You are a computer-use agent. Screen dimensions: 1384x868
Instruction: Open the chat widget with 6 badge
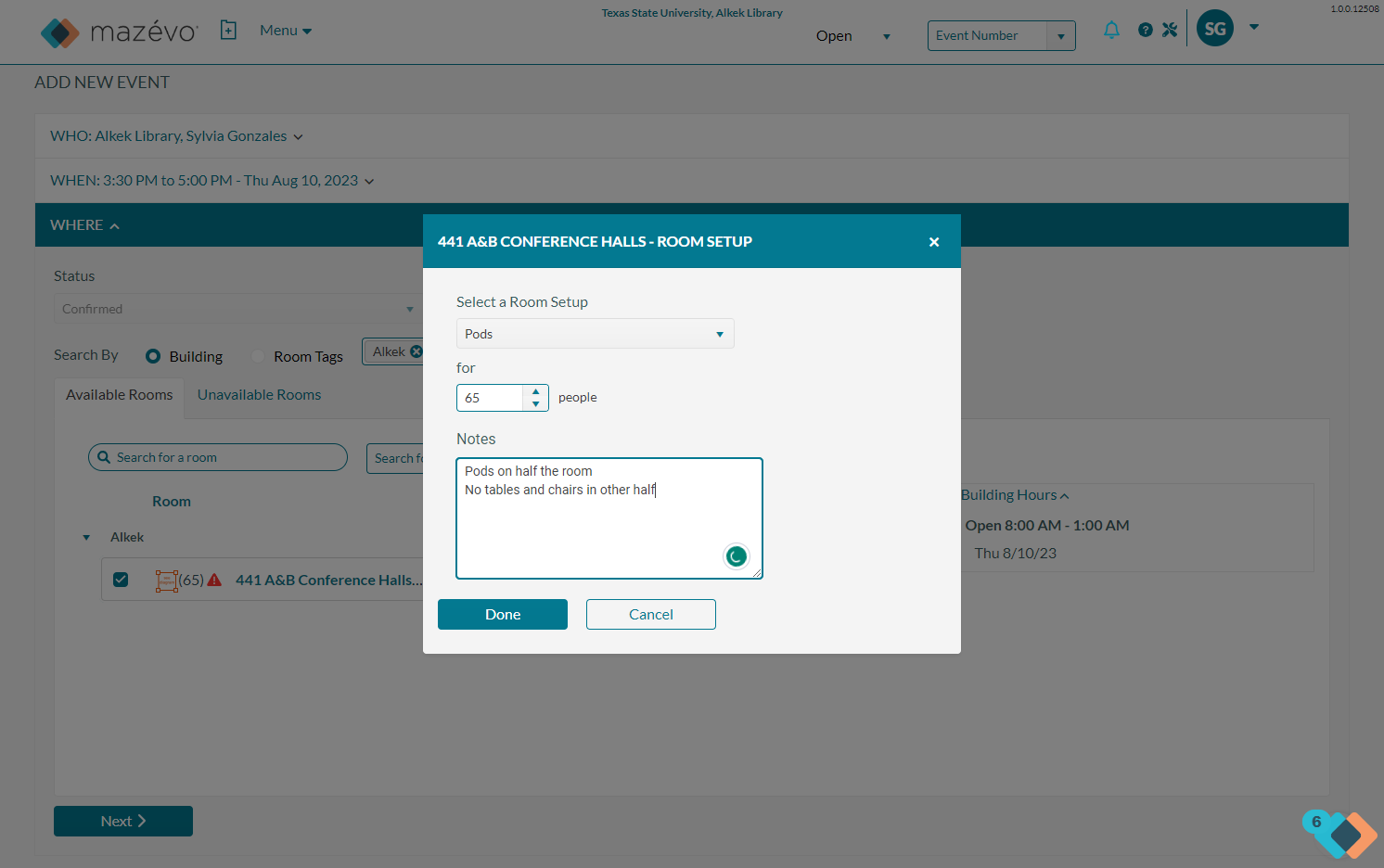click(1339, 833)
